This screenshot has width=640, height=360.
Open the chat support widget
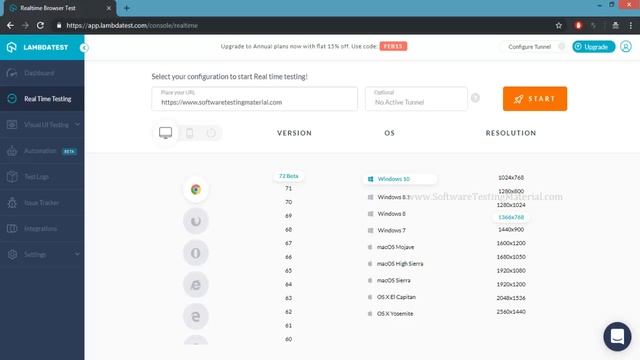point(617,337)
